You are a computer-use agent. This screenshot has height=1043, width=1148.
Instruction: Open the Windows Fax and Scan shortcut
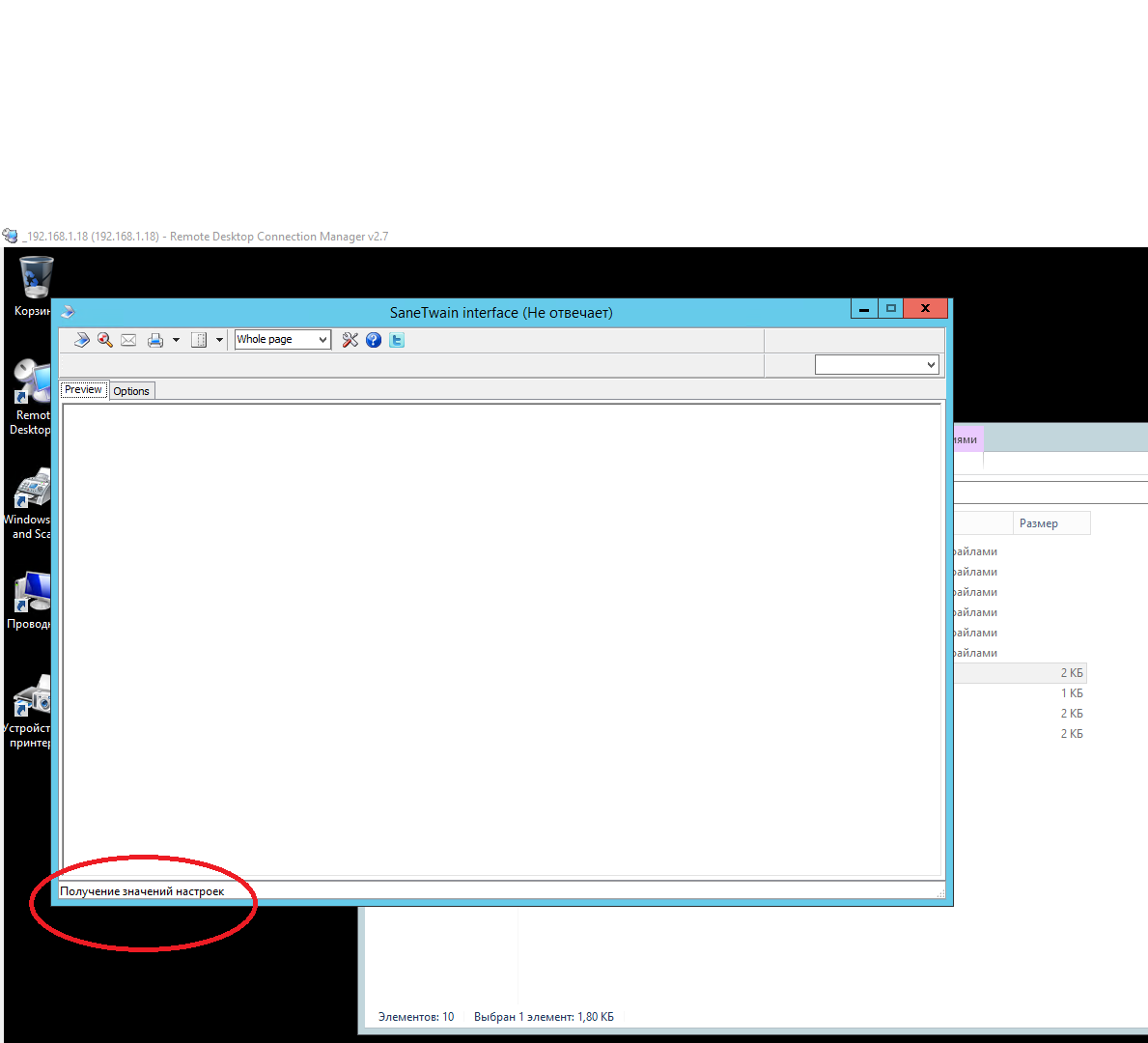(x=32, y=493)
